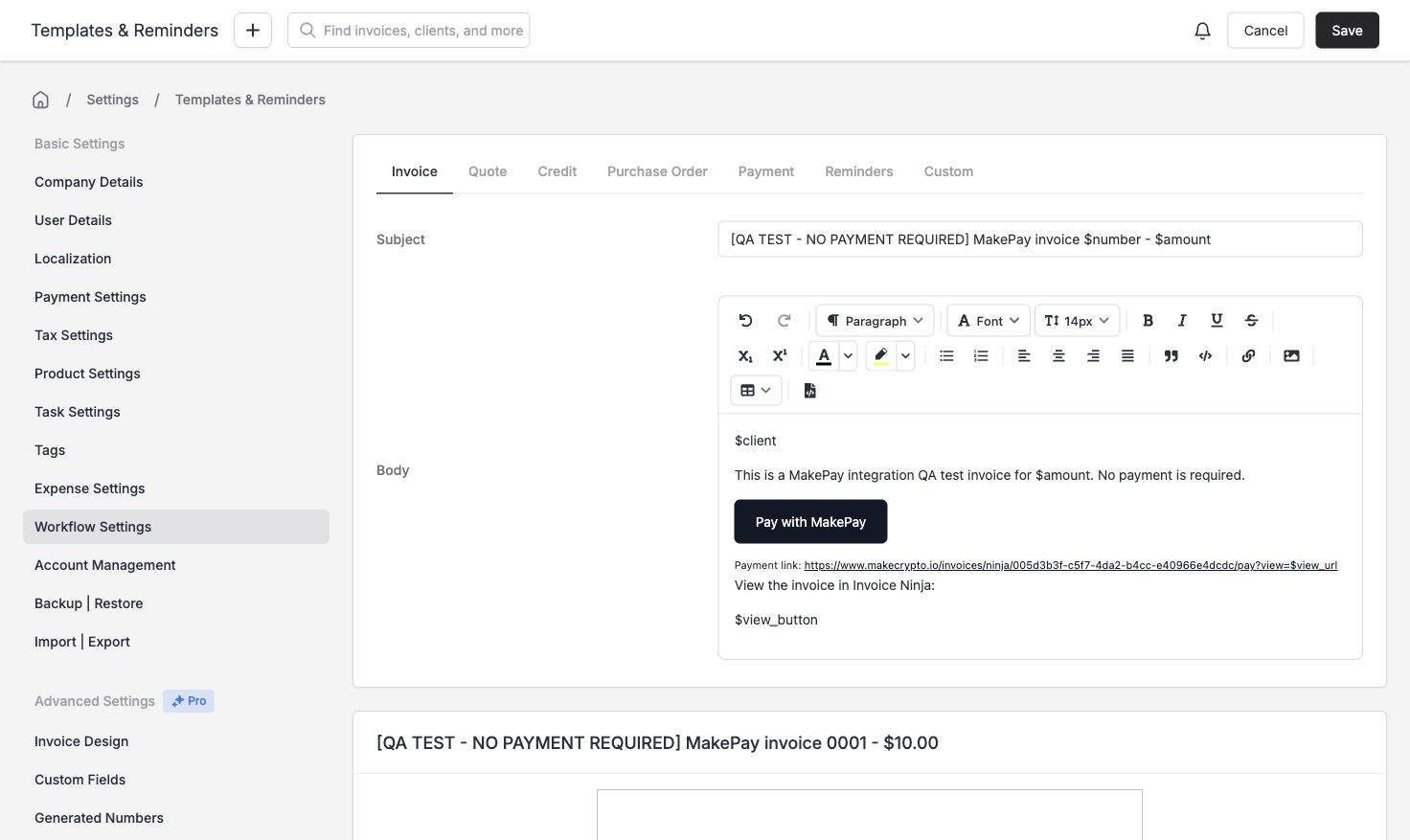Expand the highlight color options arrow
The width and height of the screenshot is (1410, 840).
point(905,356)
